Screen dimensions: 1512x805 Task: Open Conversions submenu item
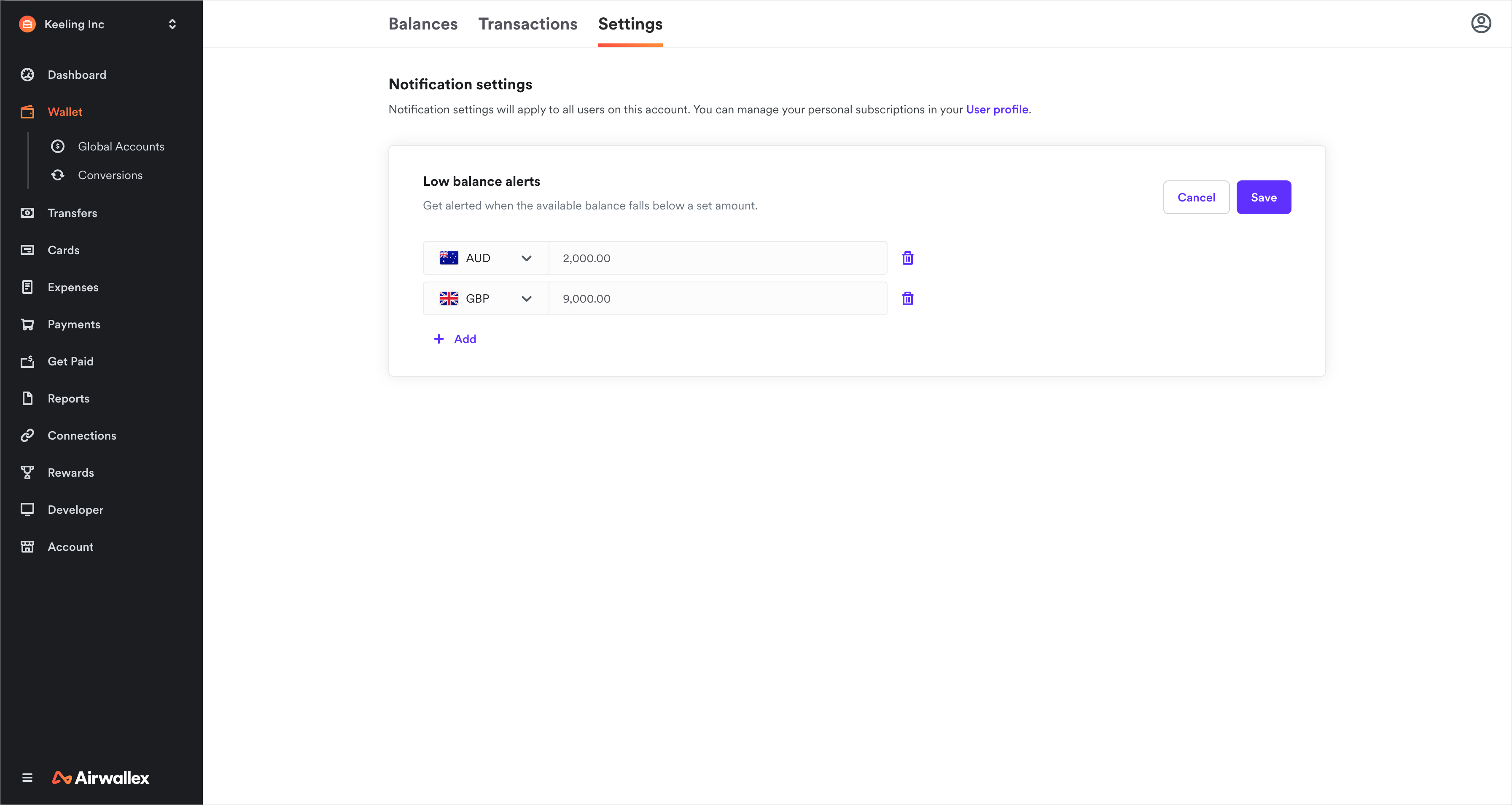click(x=110, y=175)
